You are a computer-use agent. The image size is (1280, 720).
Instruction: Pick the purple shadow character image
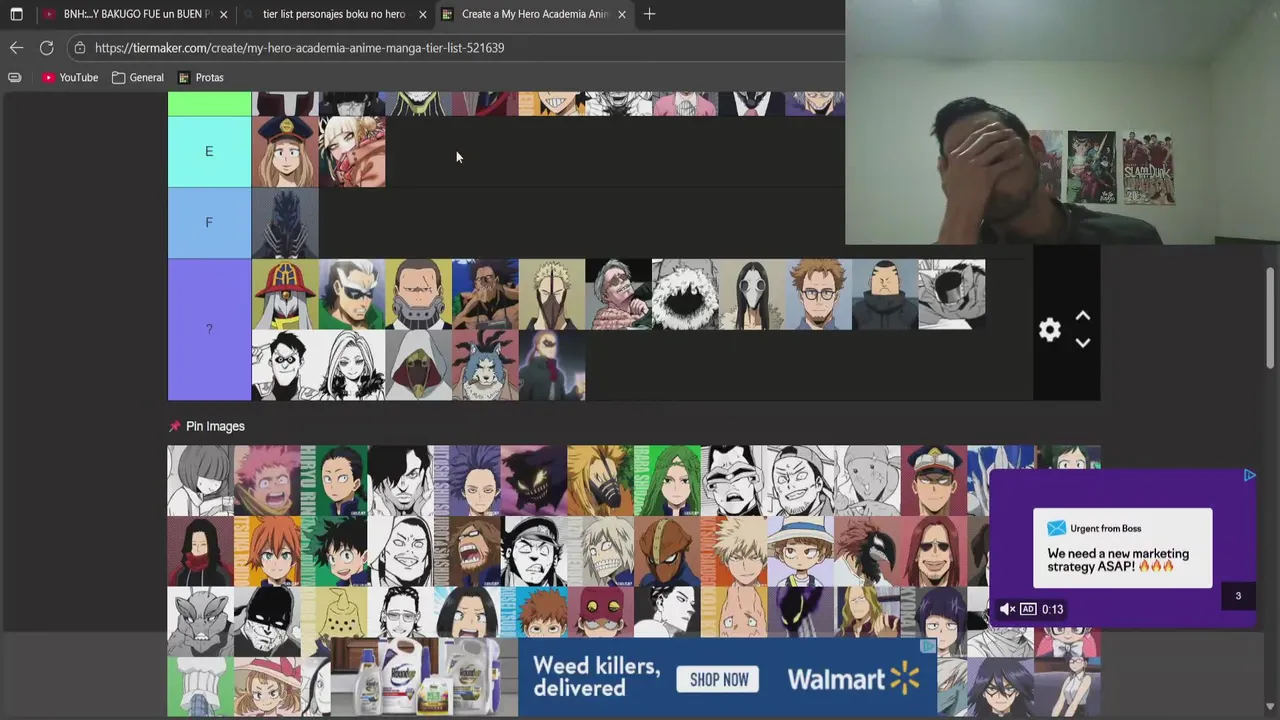pos(534,481)
